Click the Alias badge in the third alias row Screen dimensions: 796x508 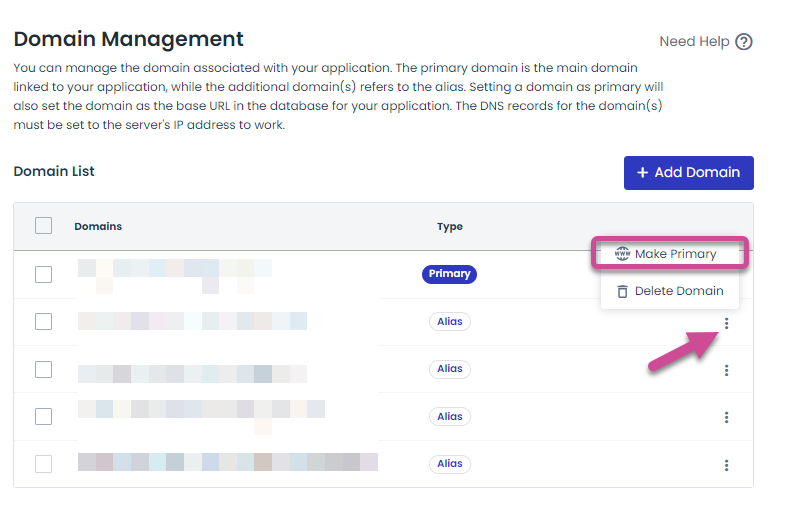coord(450,416)
